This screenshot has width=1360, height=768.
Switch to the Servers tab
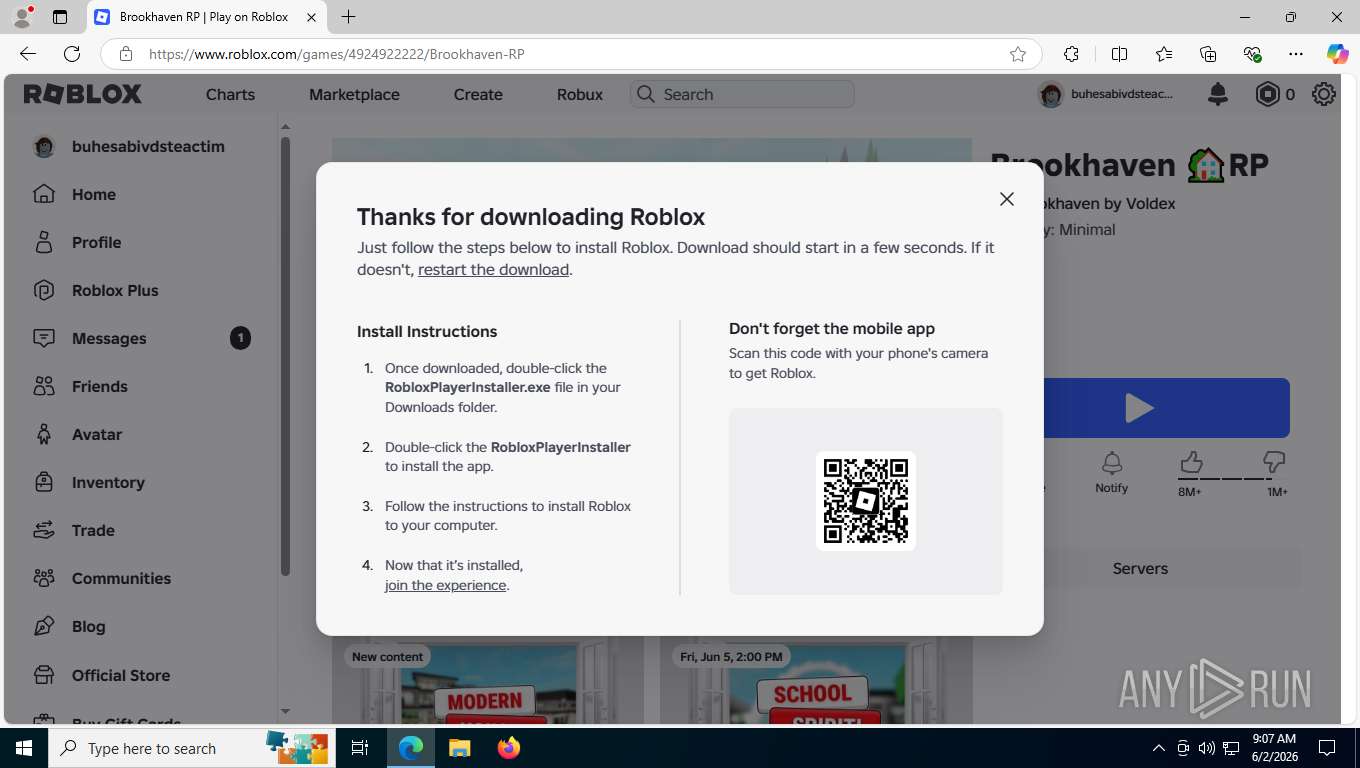point(1140,568)
